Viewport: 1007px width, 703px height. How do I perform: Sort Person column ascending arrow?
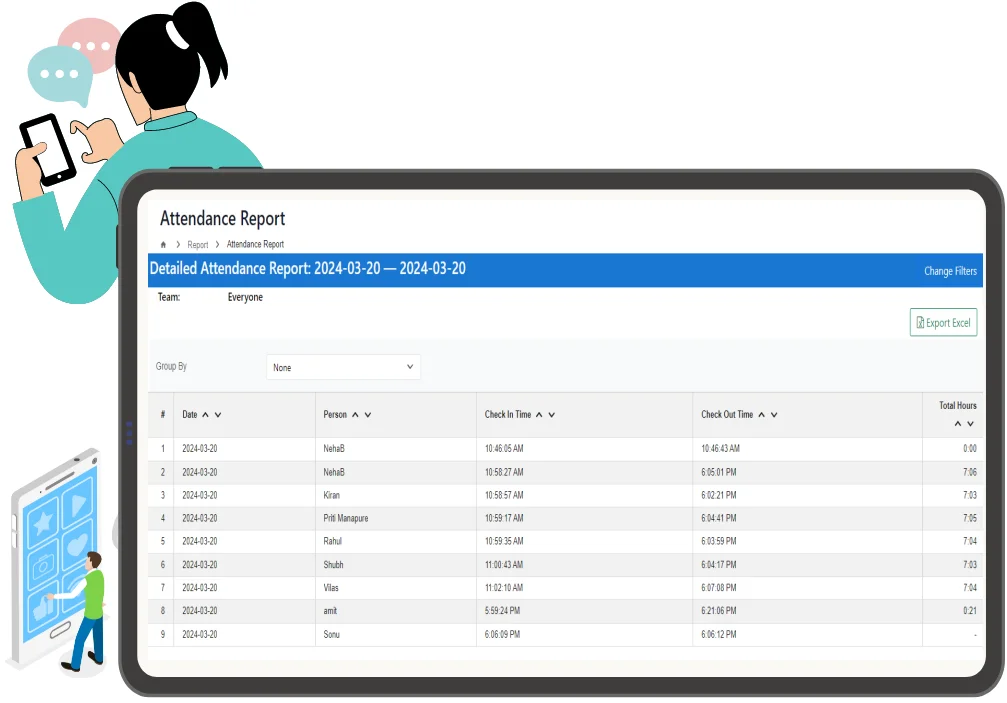[x=355, y=415]
